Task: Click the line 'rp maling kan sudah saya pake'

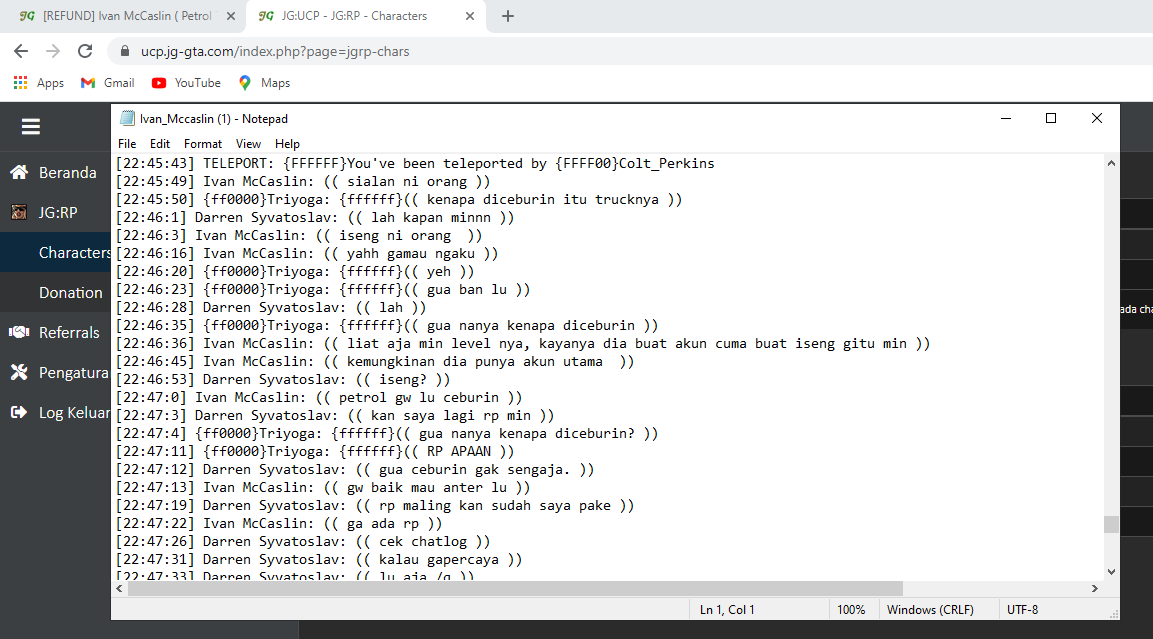Action: pos(375,505)
